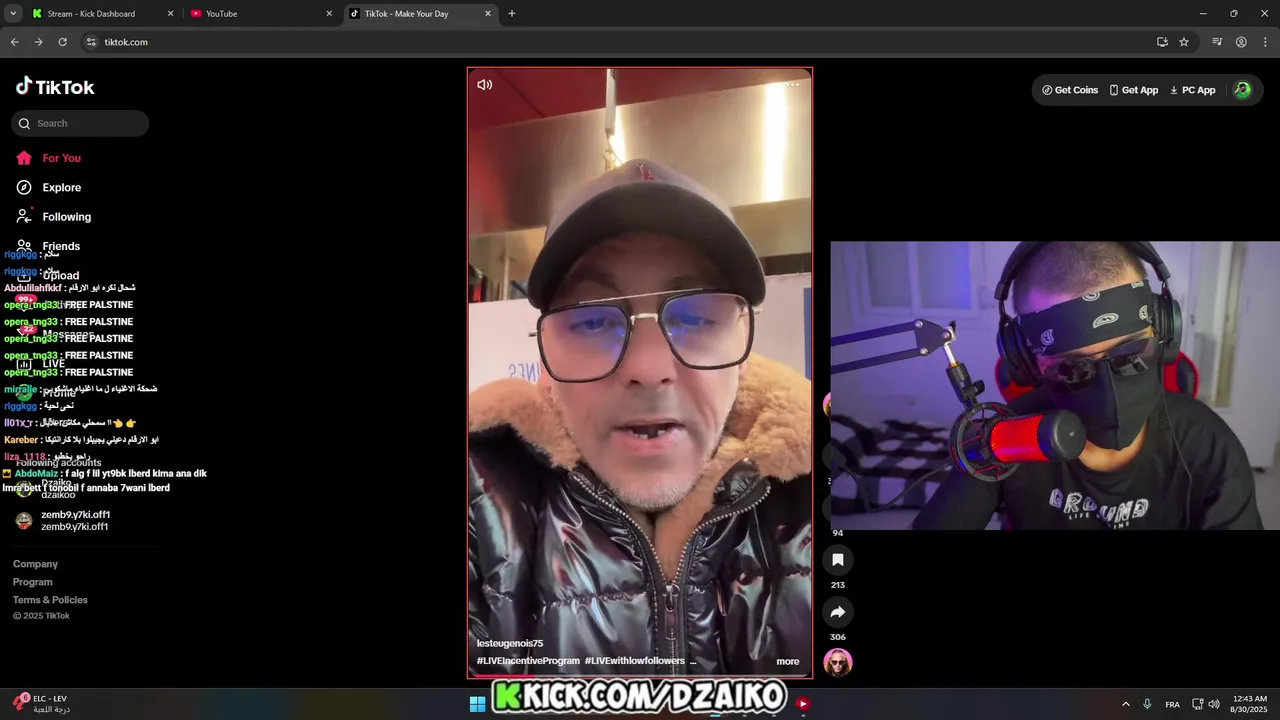Image resolution: width=1280 pixels, height=720 pixels.
Task: Open the network tray icon
Action: pyautogui.click(x=1198, y=704)
